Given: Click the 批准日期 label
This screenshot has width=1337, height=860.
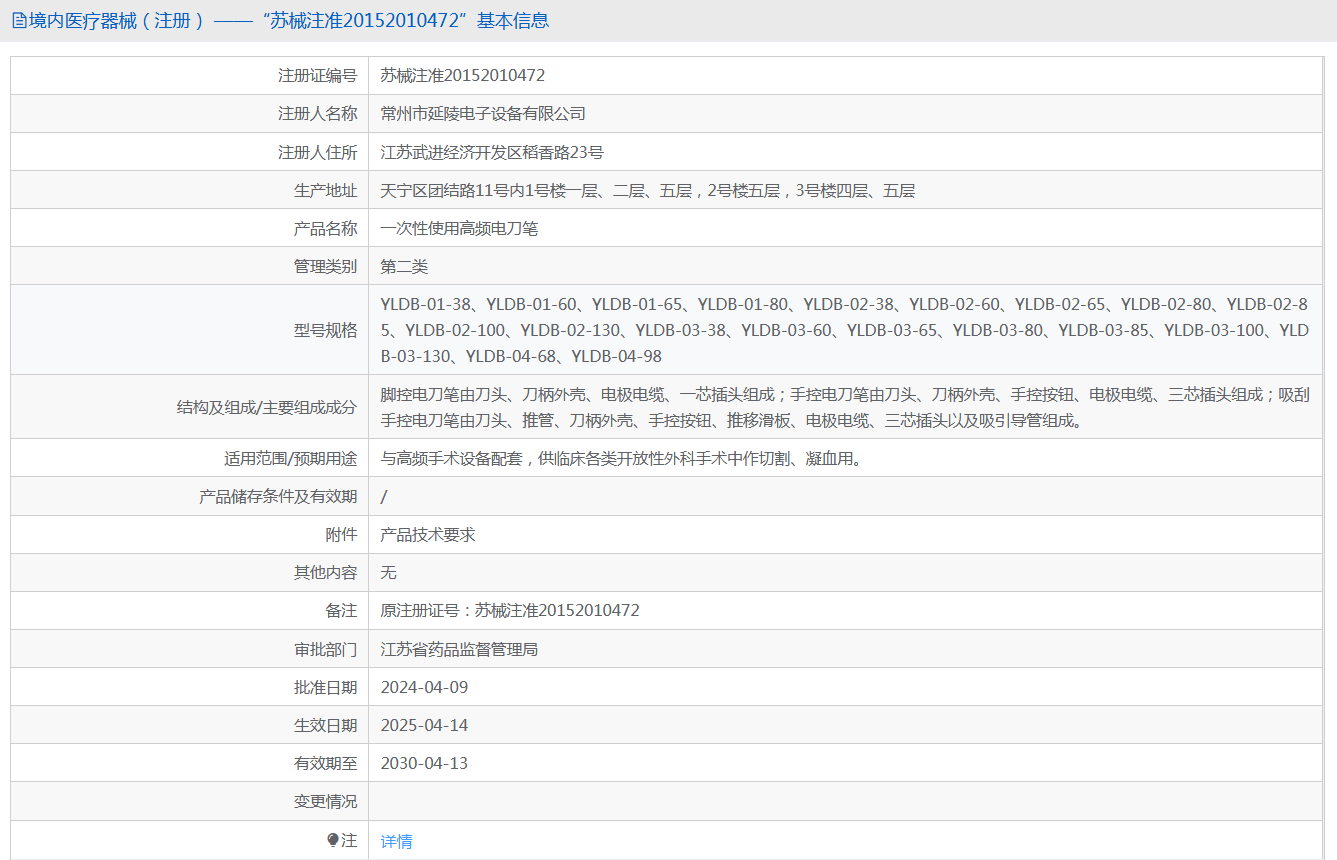Looking at the screenshot, I should coord(325,688).
